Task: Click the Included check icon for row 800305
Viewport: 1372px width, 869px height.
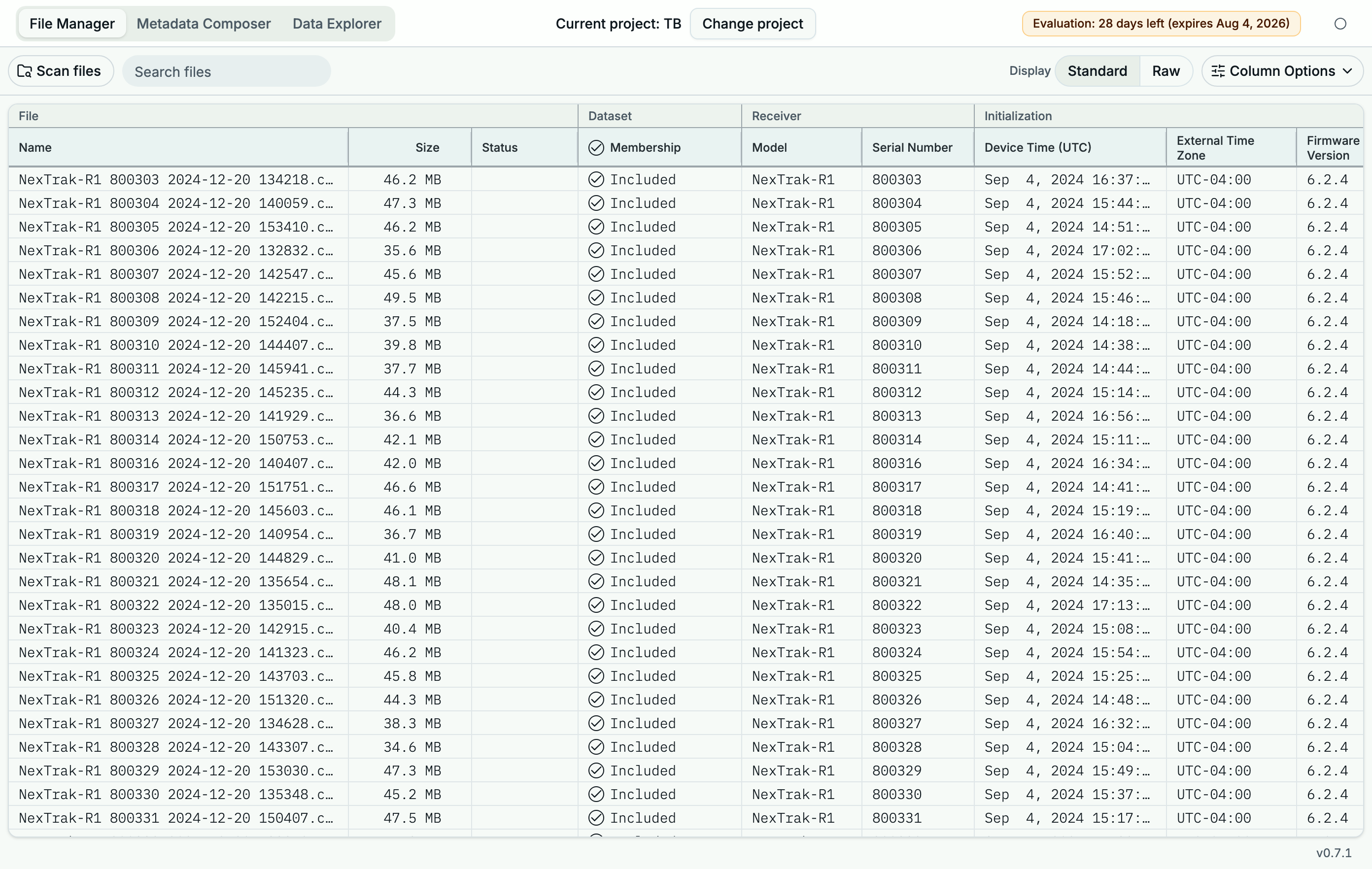Action: pyautogui.click(x=596, y=227)
